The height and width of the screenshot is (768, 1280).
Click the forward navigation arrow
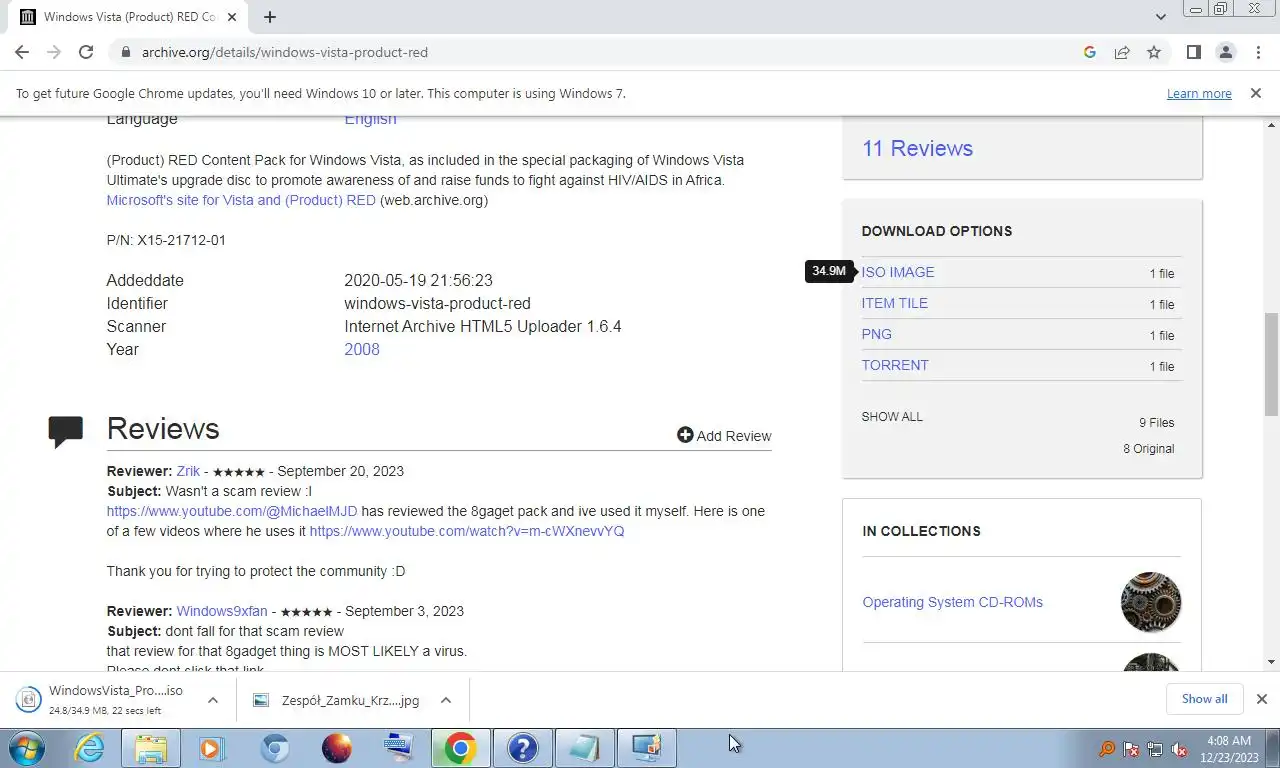[54, 52]
